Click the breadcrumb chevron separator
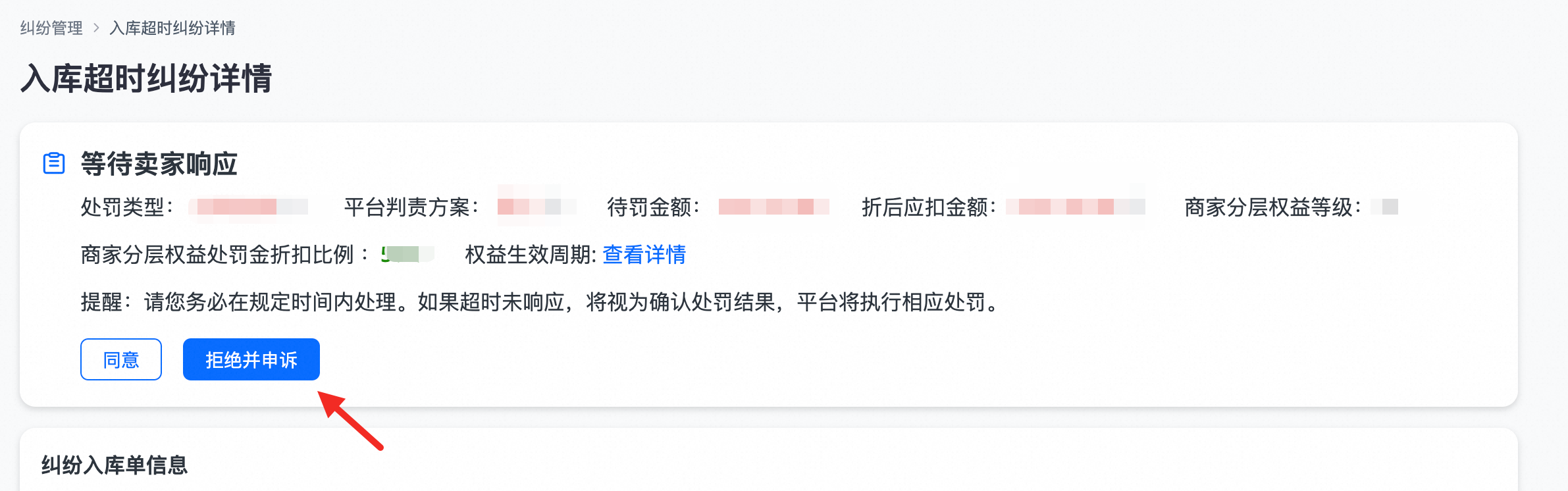Screen dimensions: 1568x491 (96, 28)
